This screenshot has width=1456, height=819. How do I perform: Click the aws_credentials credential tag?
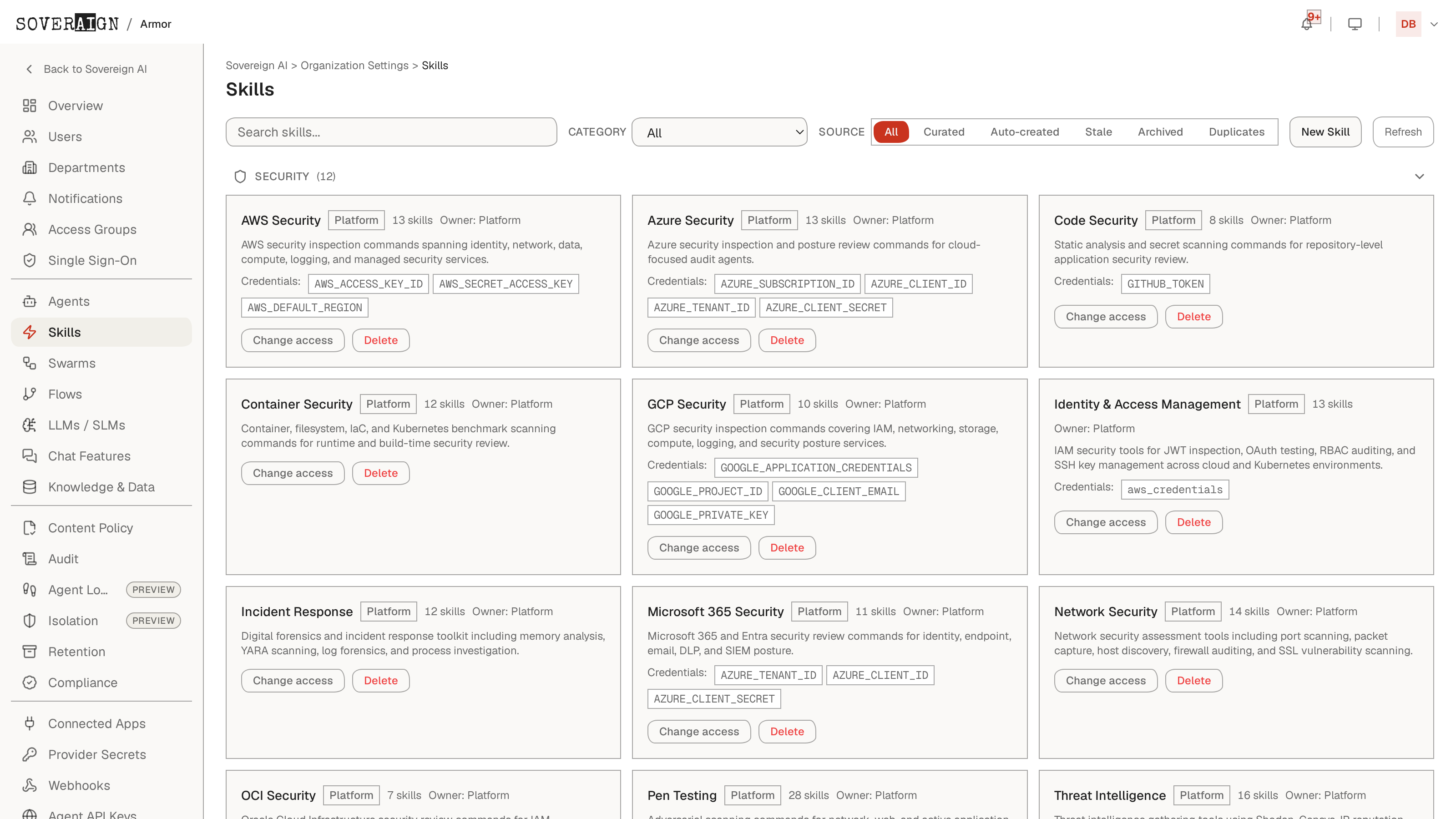[1174, 490]
